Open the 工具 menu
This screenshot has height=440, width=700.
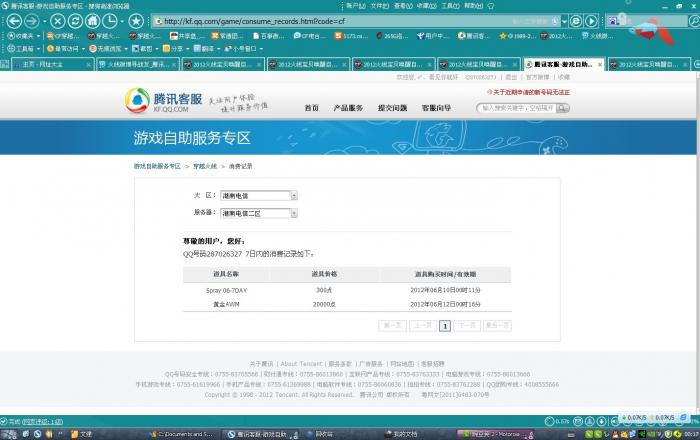click(450, 6)
